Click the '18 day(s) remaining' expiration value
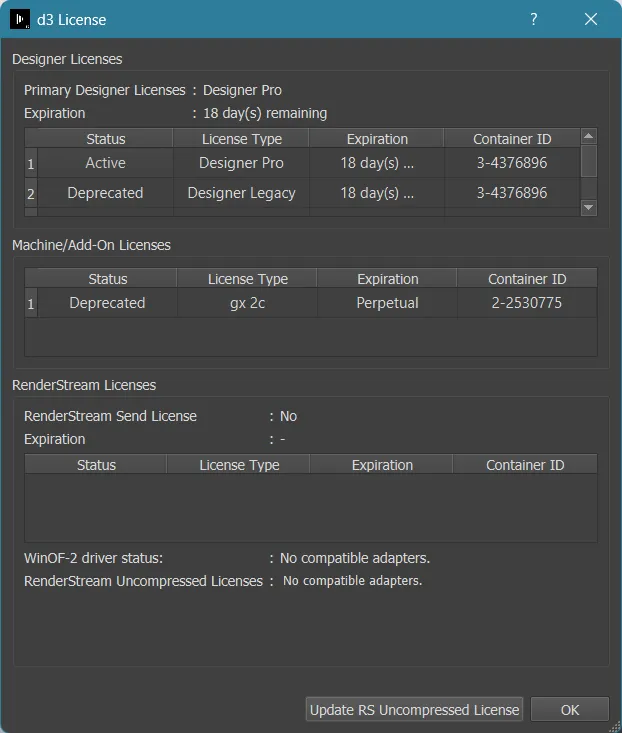The width and height of the screenshot is (622, 733). click(265, 113)
